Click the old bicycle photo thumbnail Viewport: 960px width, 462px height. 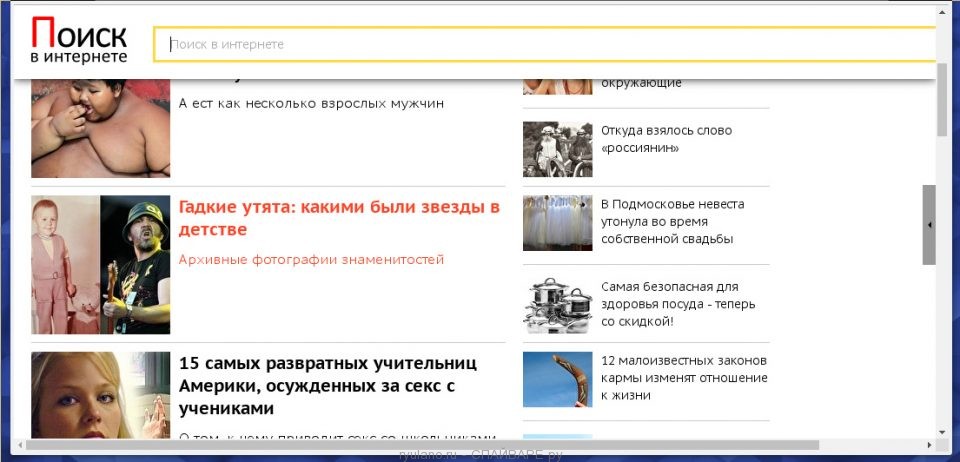[558, 149]
